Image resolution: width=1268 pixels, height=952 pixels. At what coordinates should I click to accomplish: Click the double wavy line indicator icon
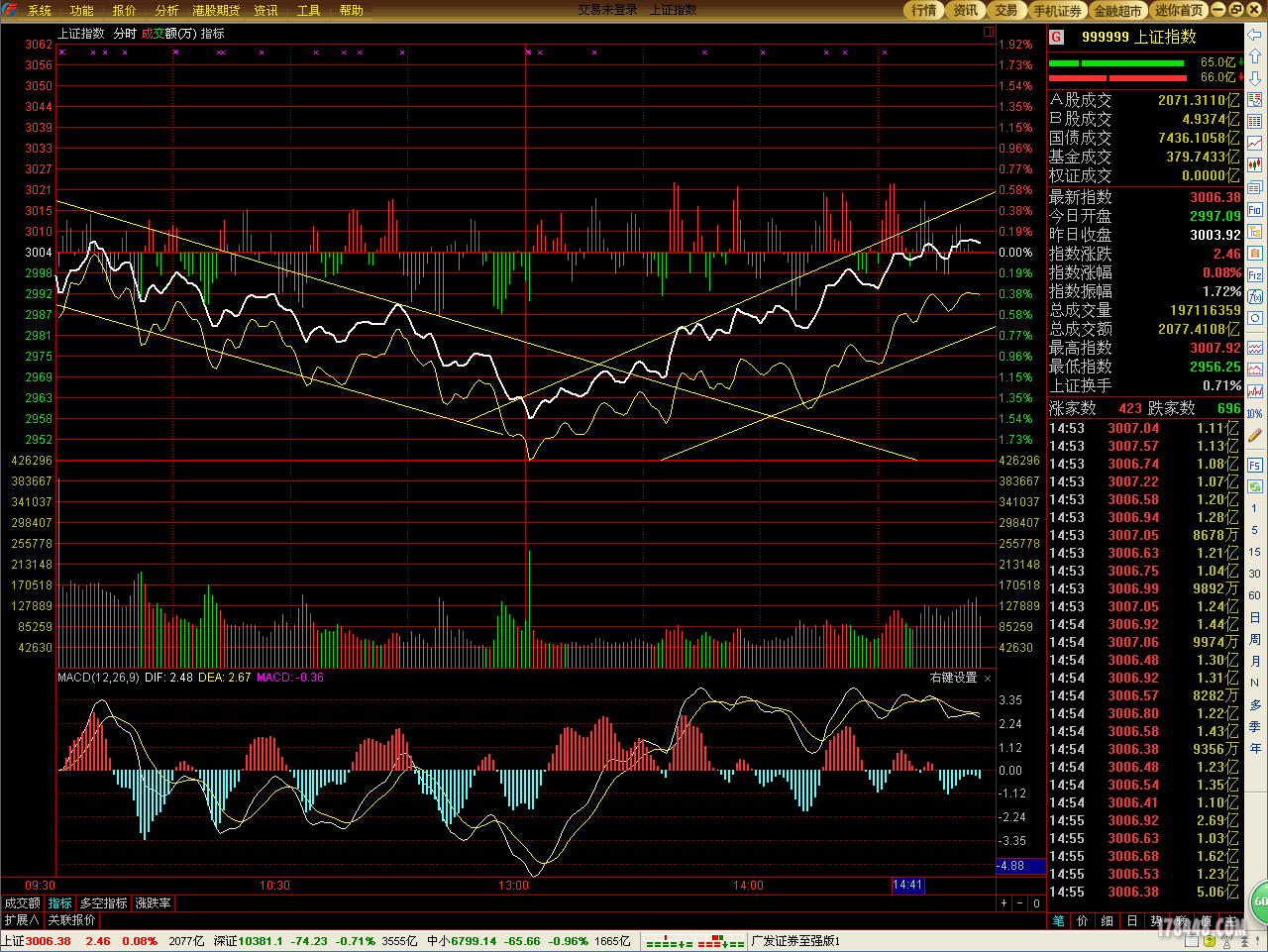(1255, 348)
